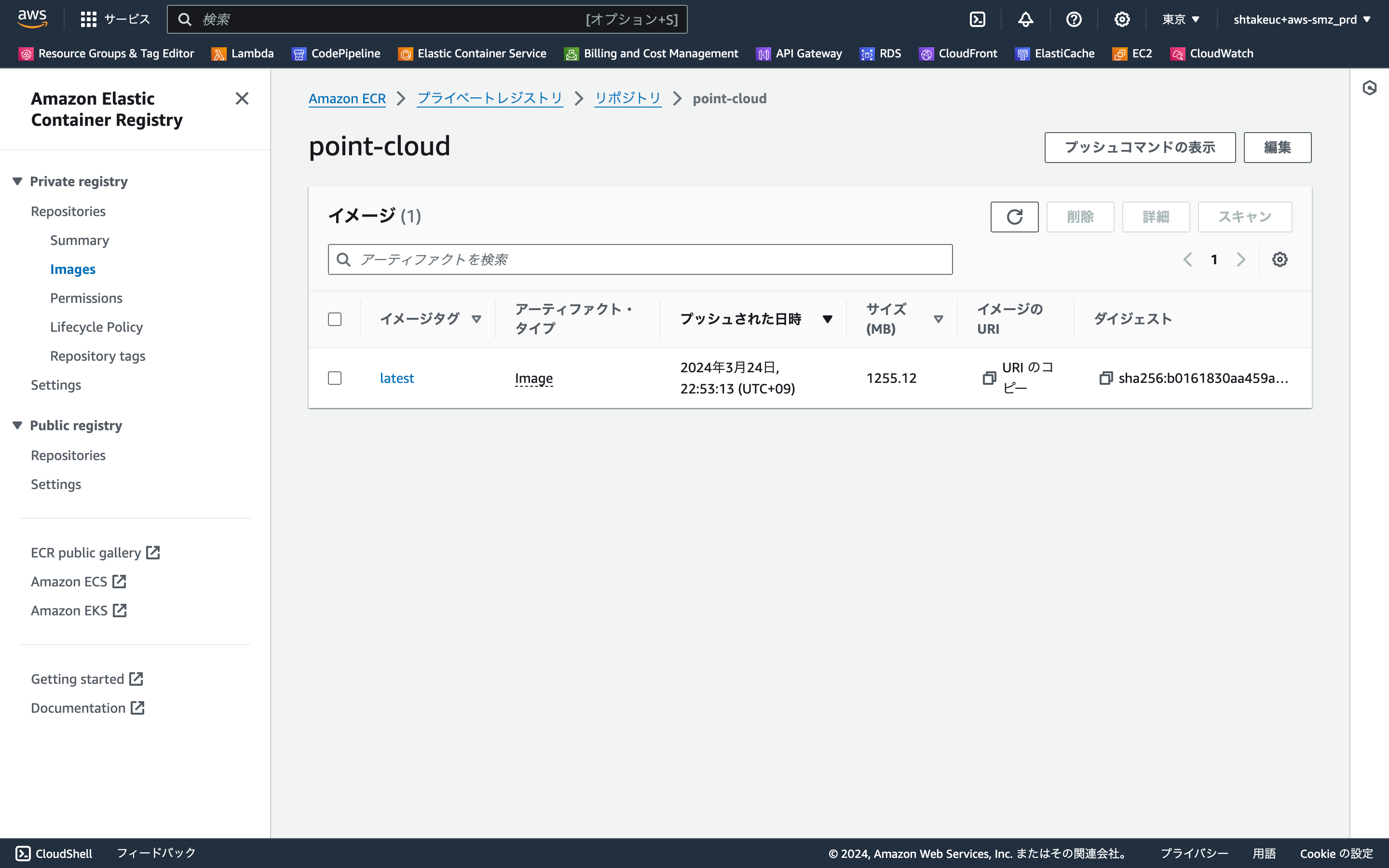Open EC2 favorite shortcut
Image resolution: width=1389 pixels, height=868 pixels.
1132,54
